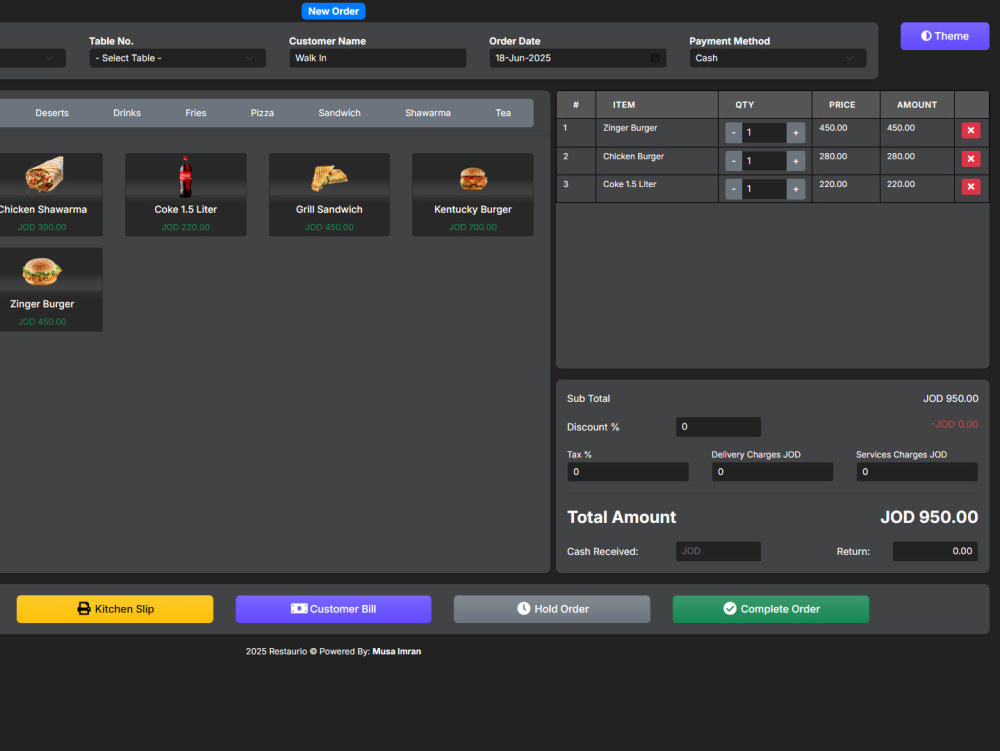Focus the Services Charges JOD input

click(x=916, y=472)
